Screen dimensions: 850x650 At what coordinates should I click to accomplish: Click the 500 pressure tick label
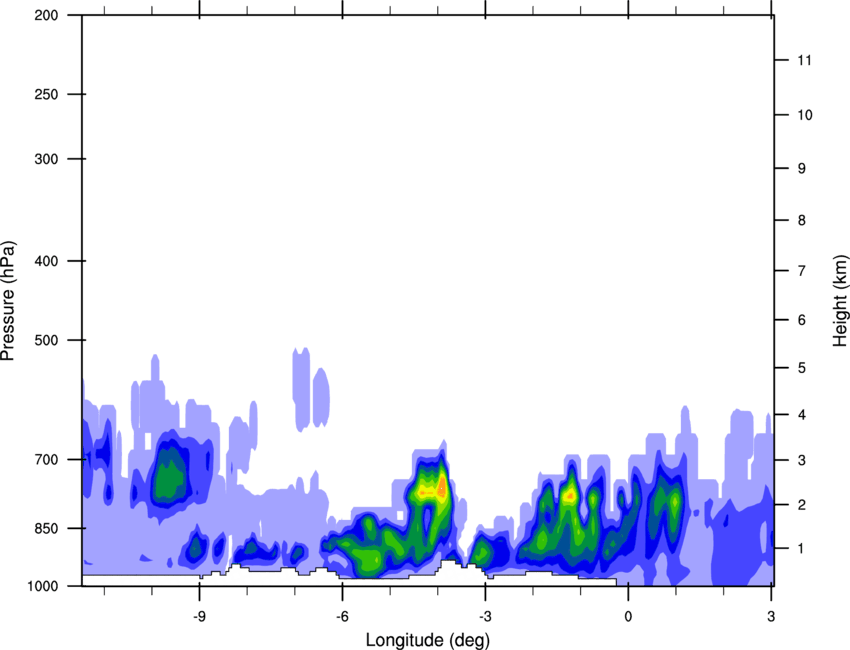click(x=47, y=340)
